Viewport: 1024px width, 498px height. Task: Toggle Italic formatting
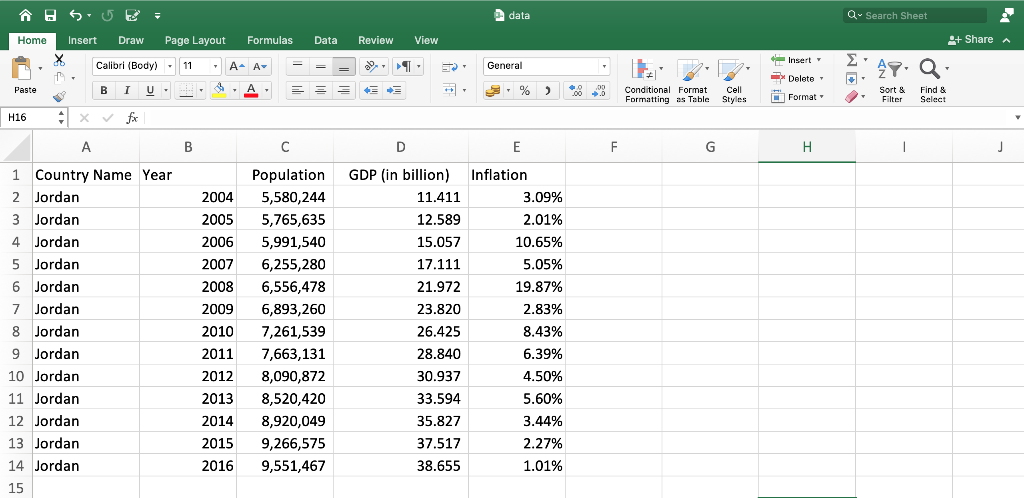point(127,91)
